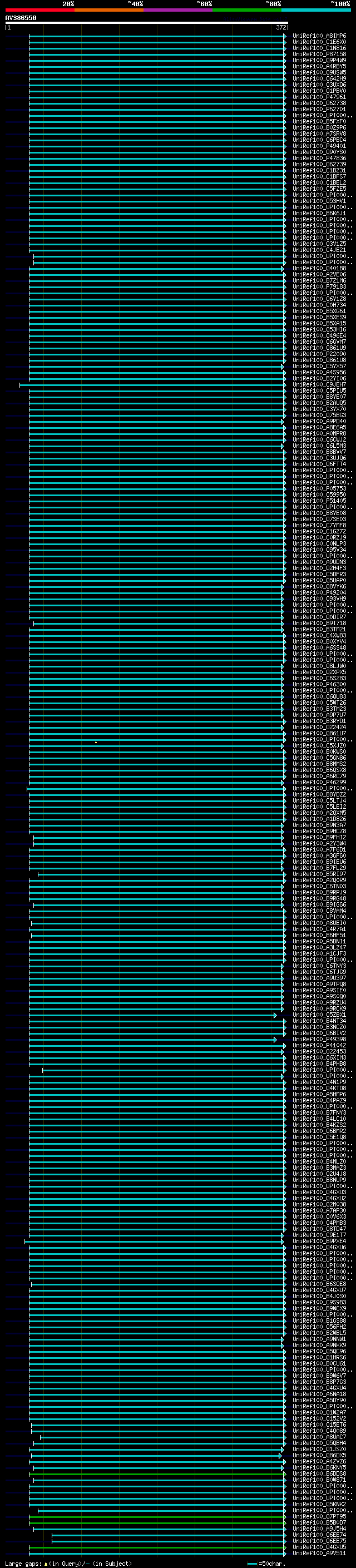Select hit label UniRef100_Q6EE74
This screenshot has width=356, height=1568.
pyautogui.click(x=319, y=1535)
